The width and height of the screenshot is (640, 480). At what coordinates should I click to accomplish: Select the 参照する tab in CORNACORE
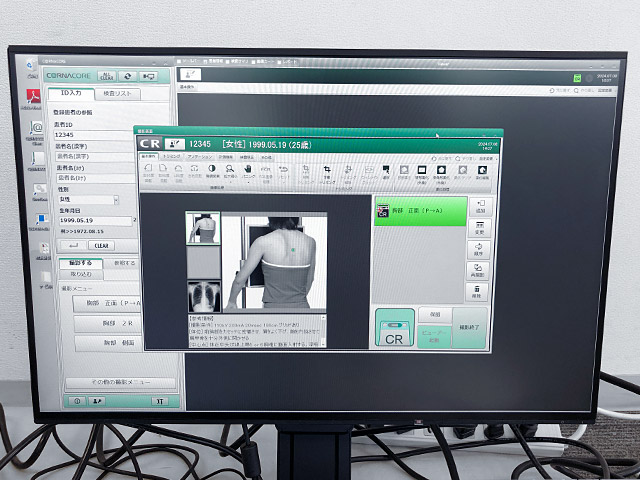(122, 263)
